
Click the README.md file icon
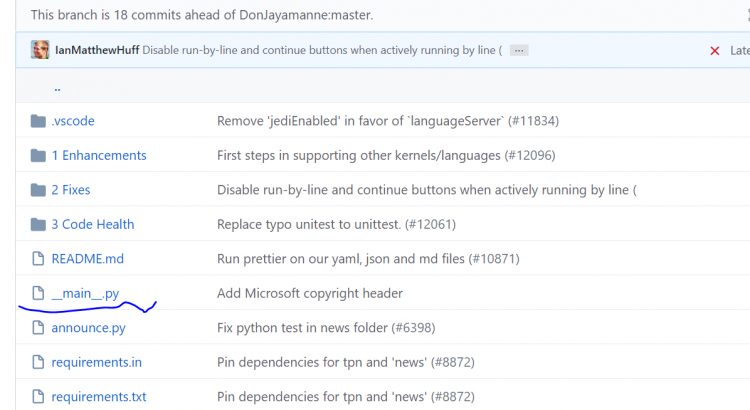tap(38, 259)
